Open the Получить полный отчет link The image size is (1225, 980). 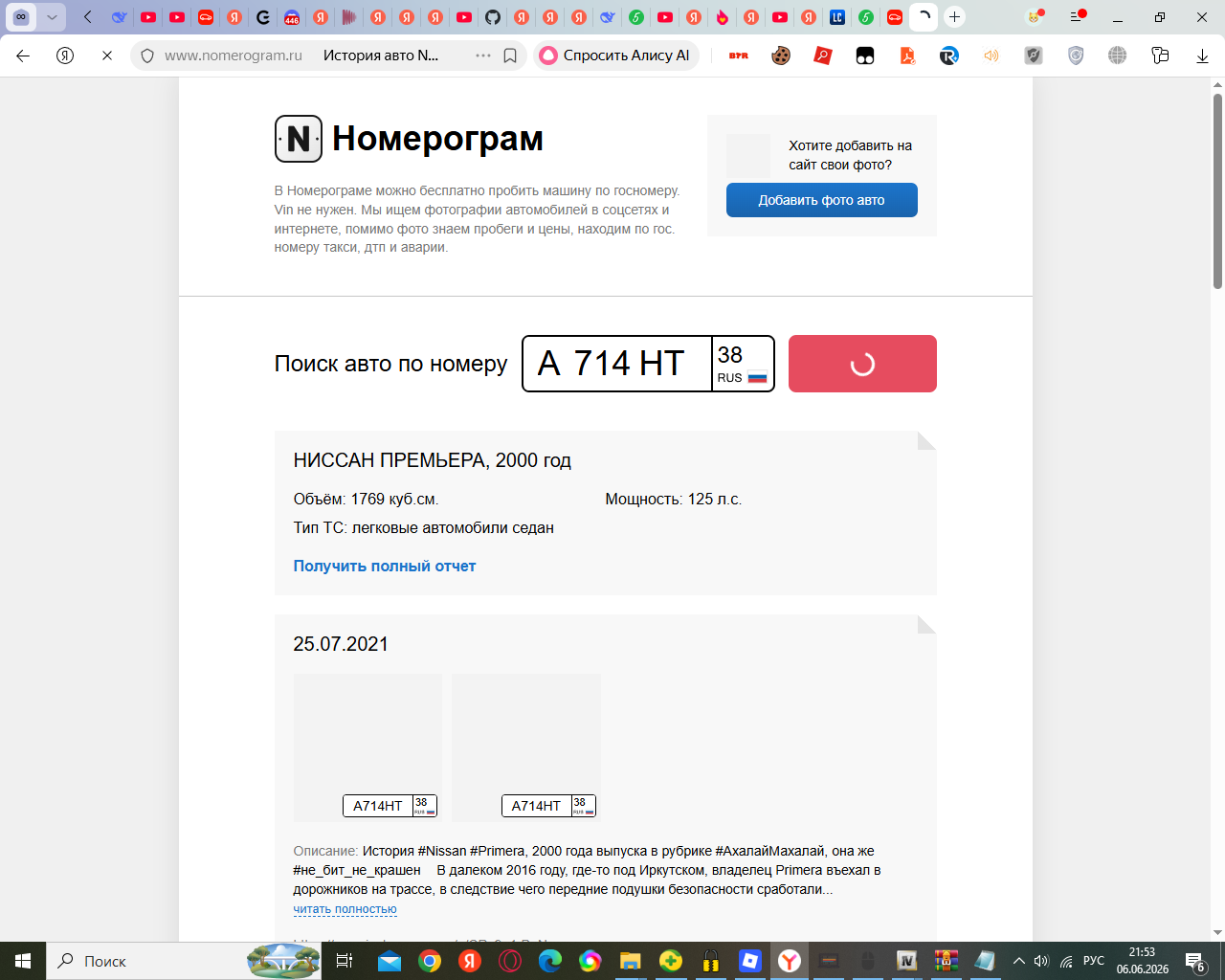pyautogui.click(x=385, y=566)
